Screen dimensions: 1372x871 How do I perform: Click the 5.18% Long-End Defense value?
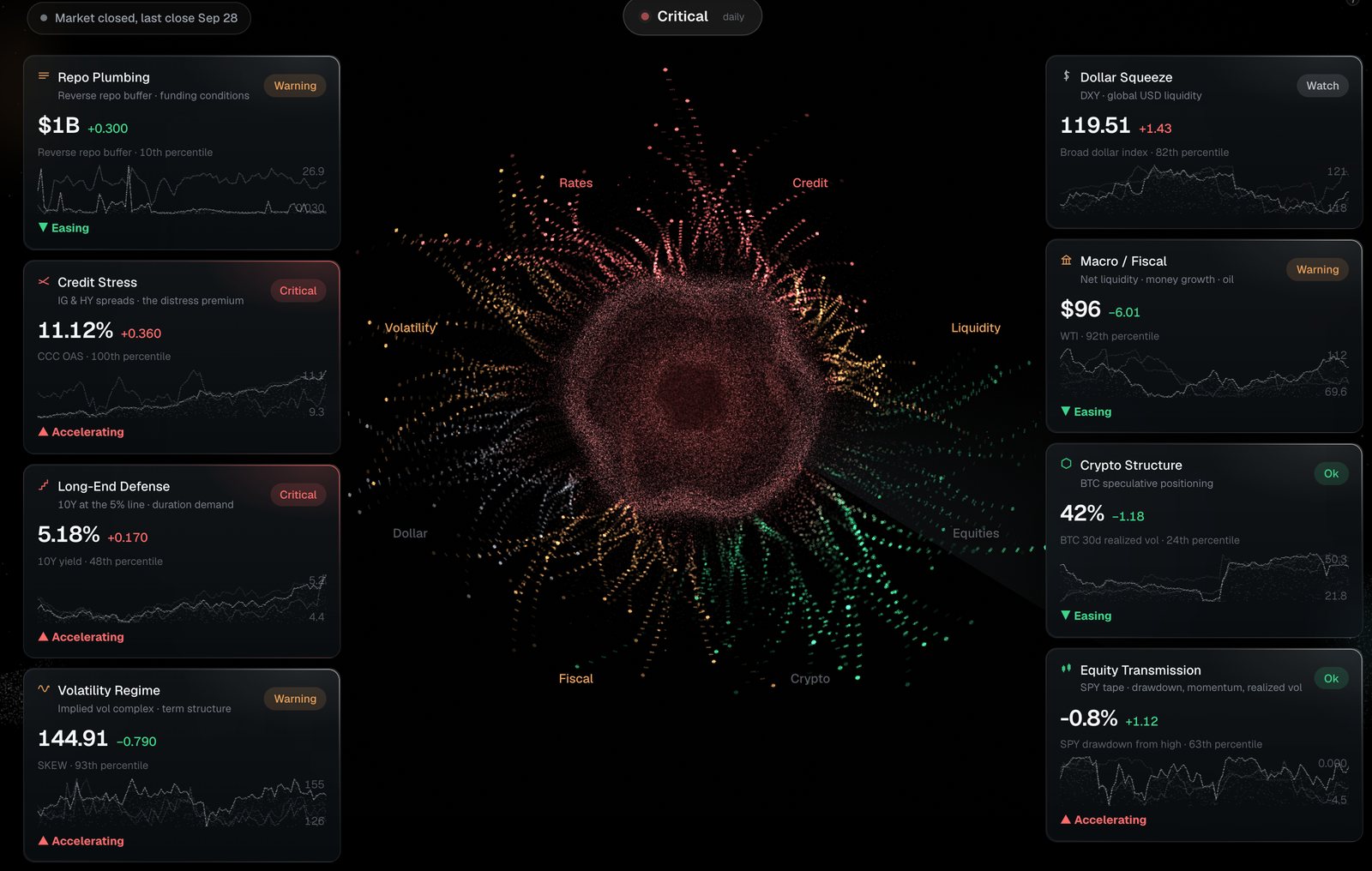coord(69,534)
